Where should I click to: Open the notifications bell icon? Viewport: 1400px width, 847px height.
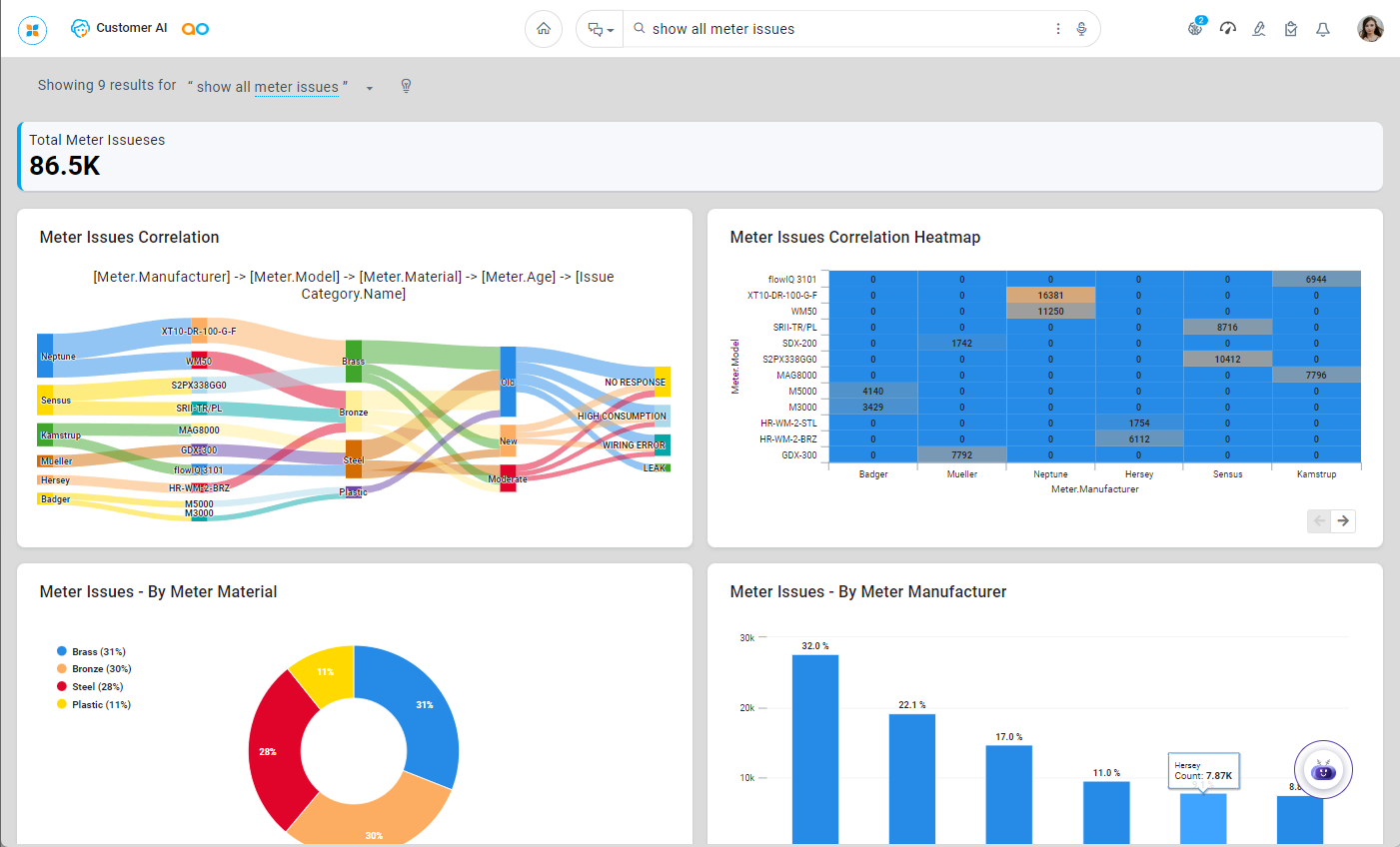(x=1323, y=29)
